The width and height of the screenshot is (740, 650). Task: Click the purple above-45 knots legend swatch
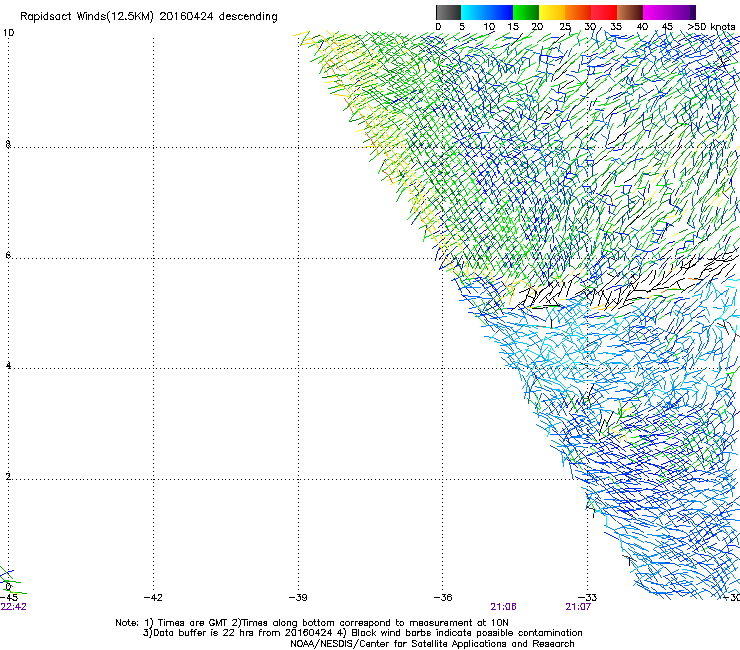pos(682,12)
